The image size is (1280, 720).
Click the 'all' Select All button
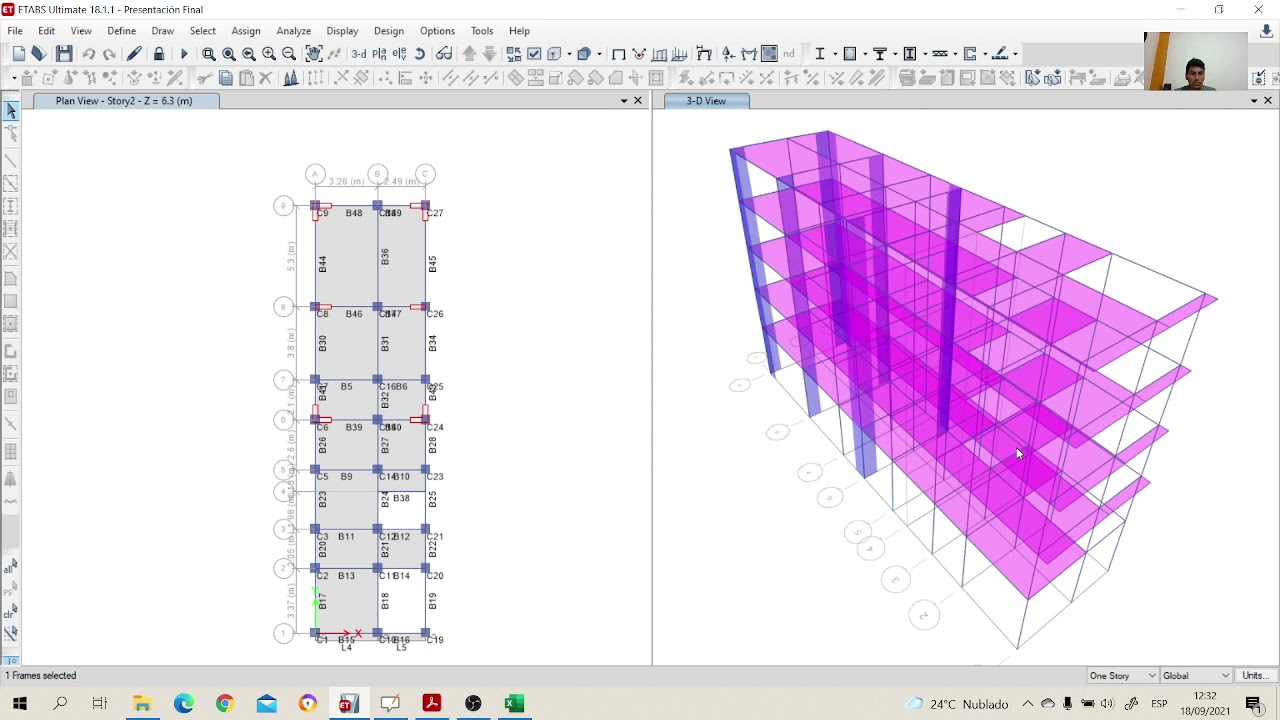click(10, 567)
